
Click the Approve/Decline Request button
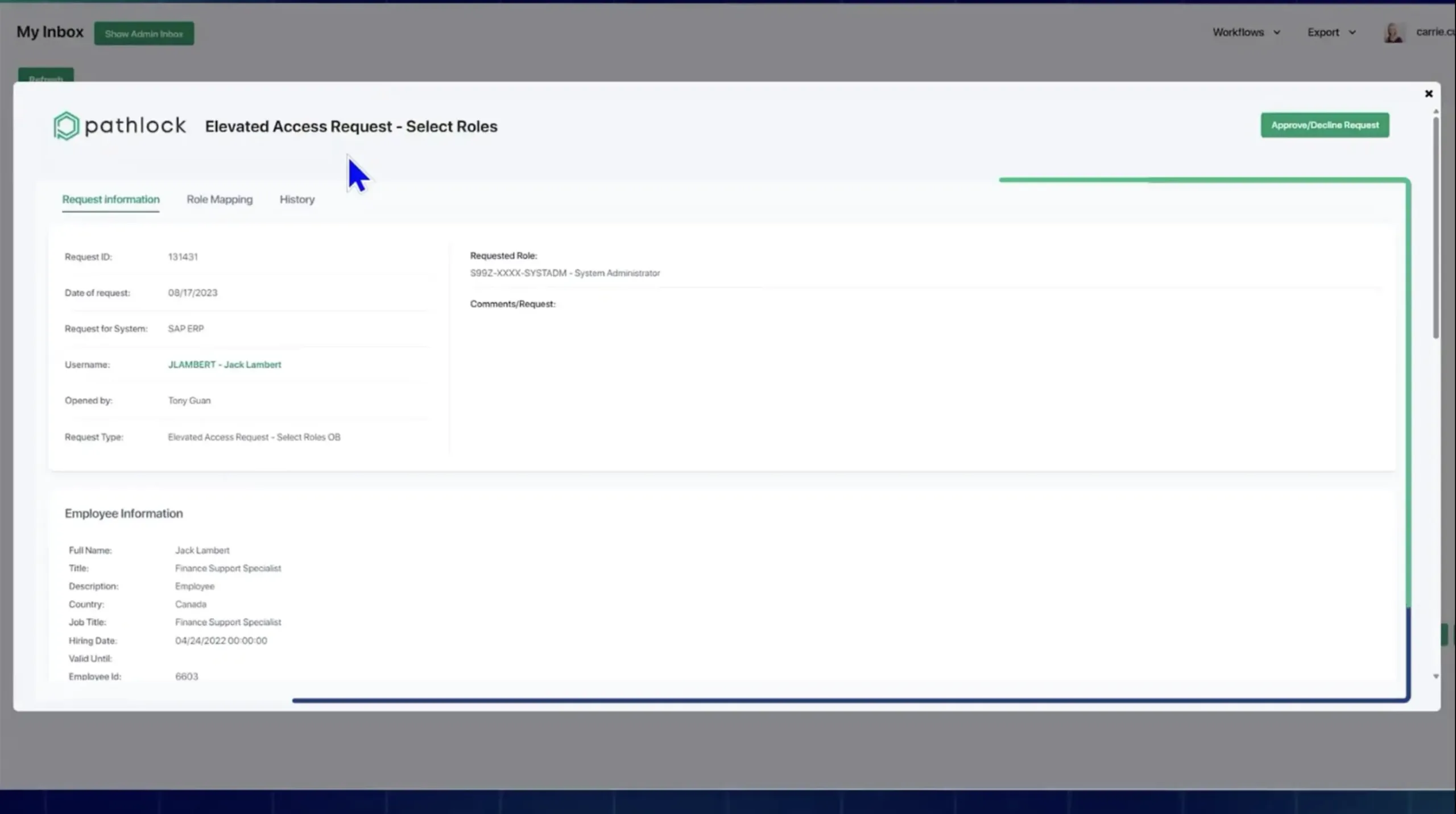tap(1323, 125)
